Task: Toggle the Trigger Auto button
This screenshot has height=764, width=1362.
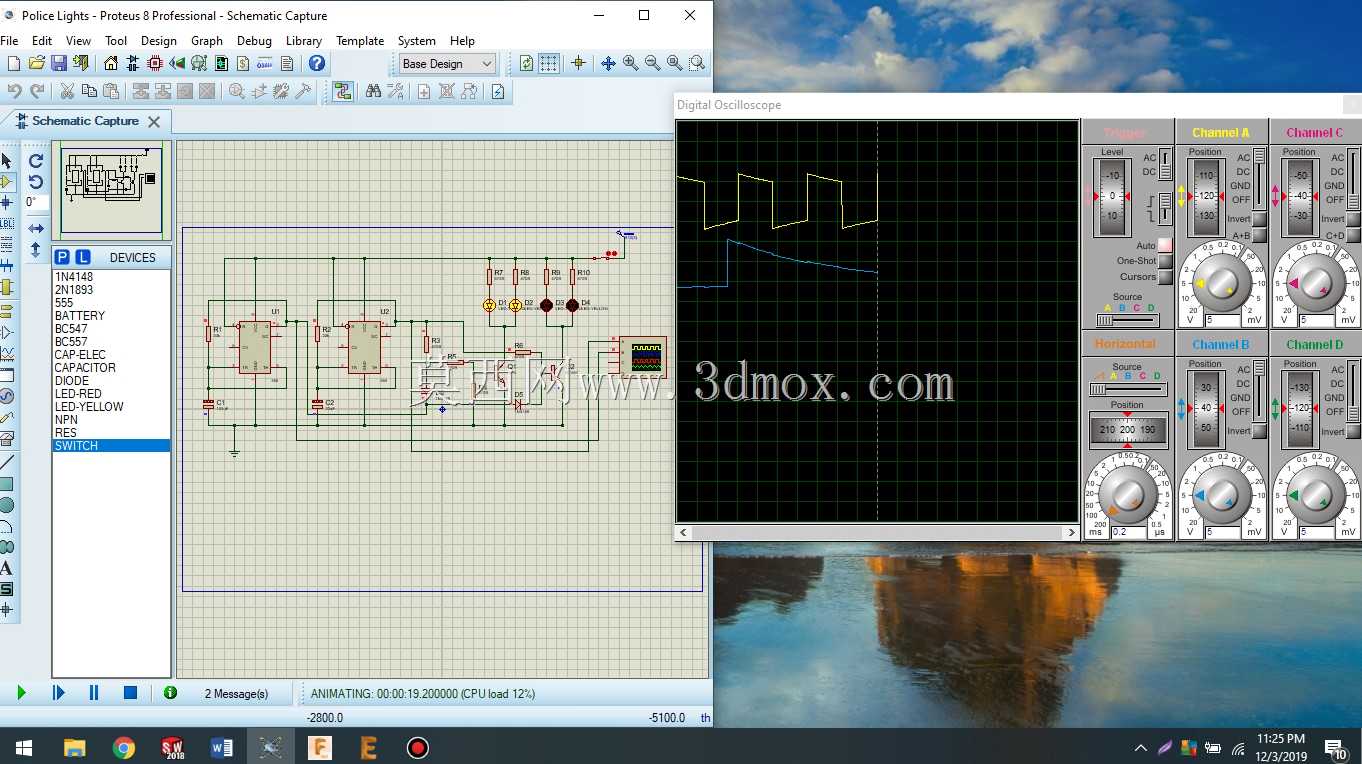Action: click(1165, 246)
